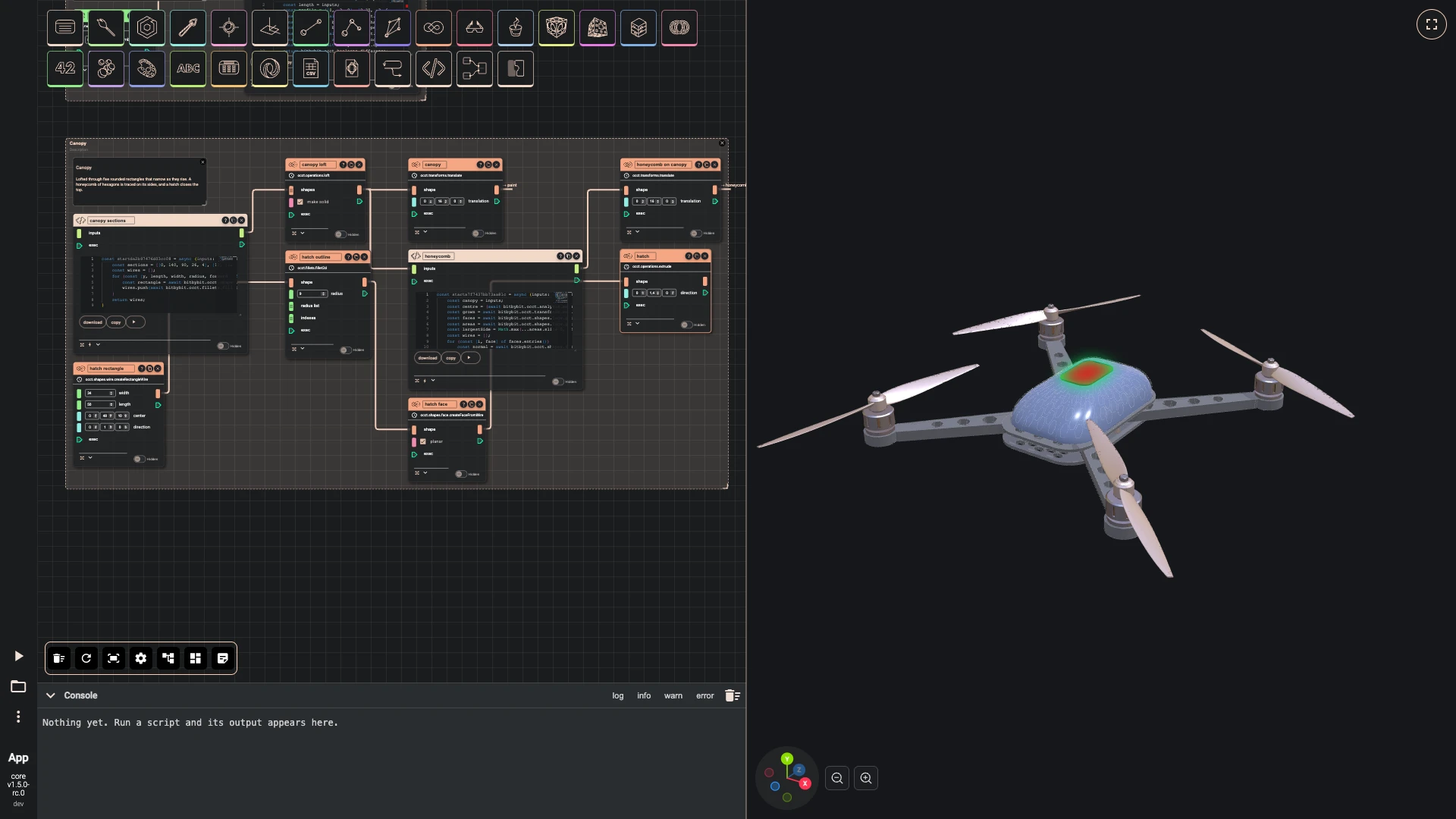Toggle Hidden switch on hatch extrude node
Viewport: 1456px width, 819px height.
(686, 325)
